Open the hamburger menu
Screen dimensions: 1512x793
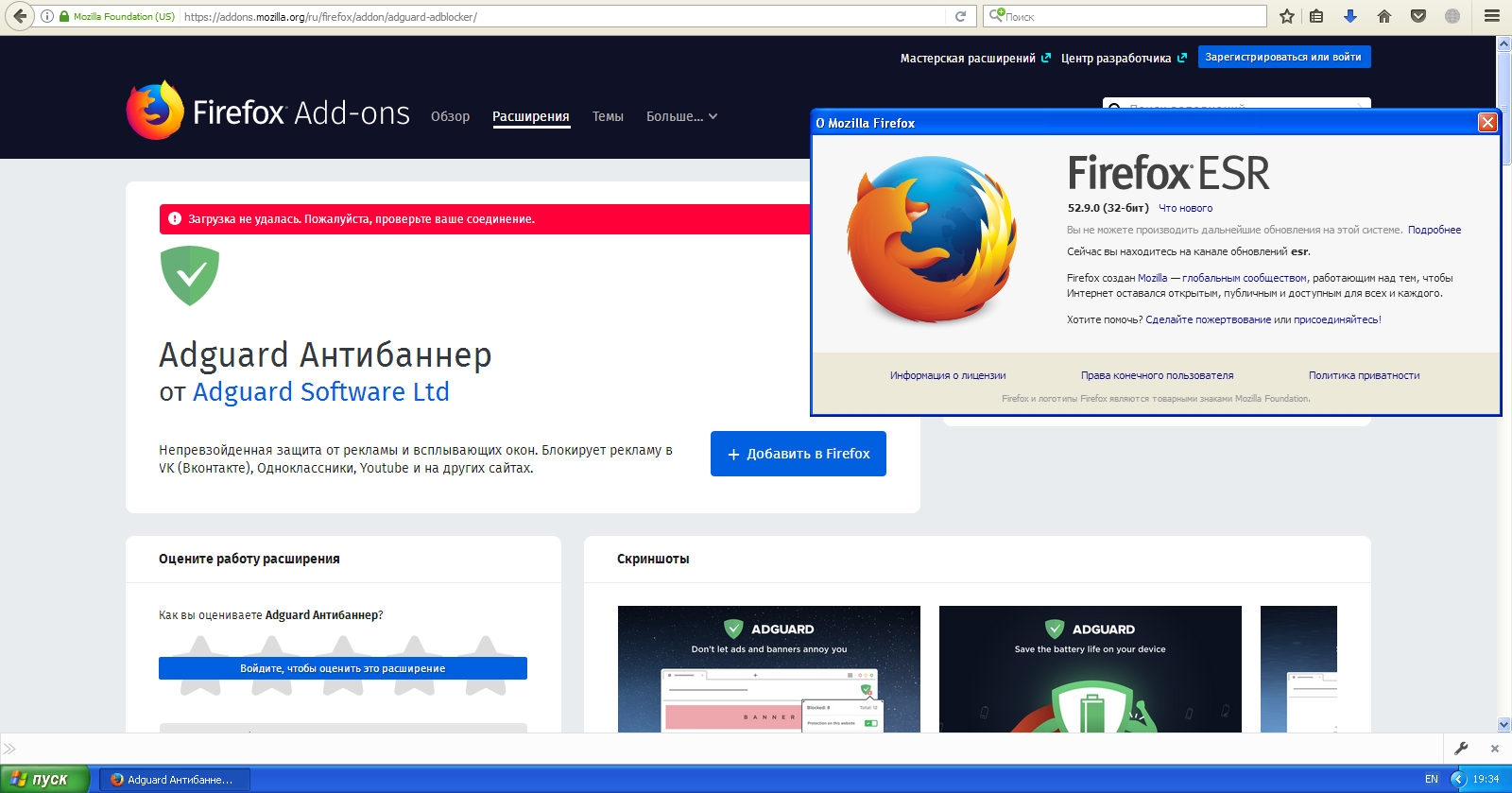click(x=1492, y=16)
